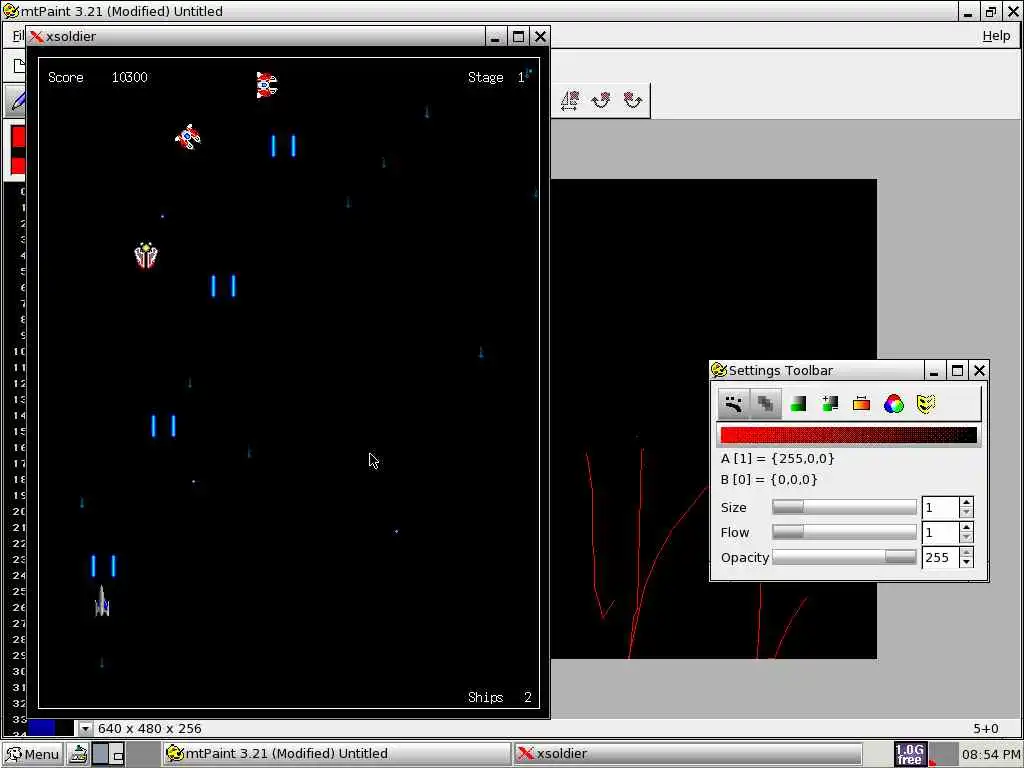Click the mtPaint title bar app icon
1024x768 pixels.
pos(10,11)
